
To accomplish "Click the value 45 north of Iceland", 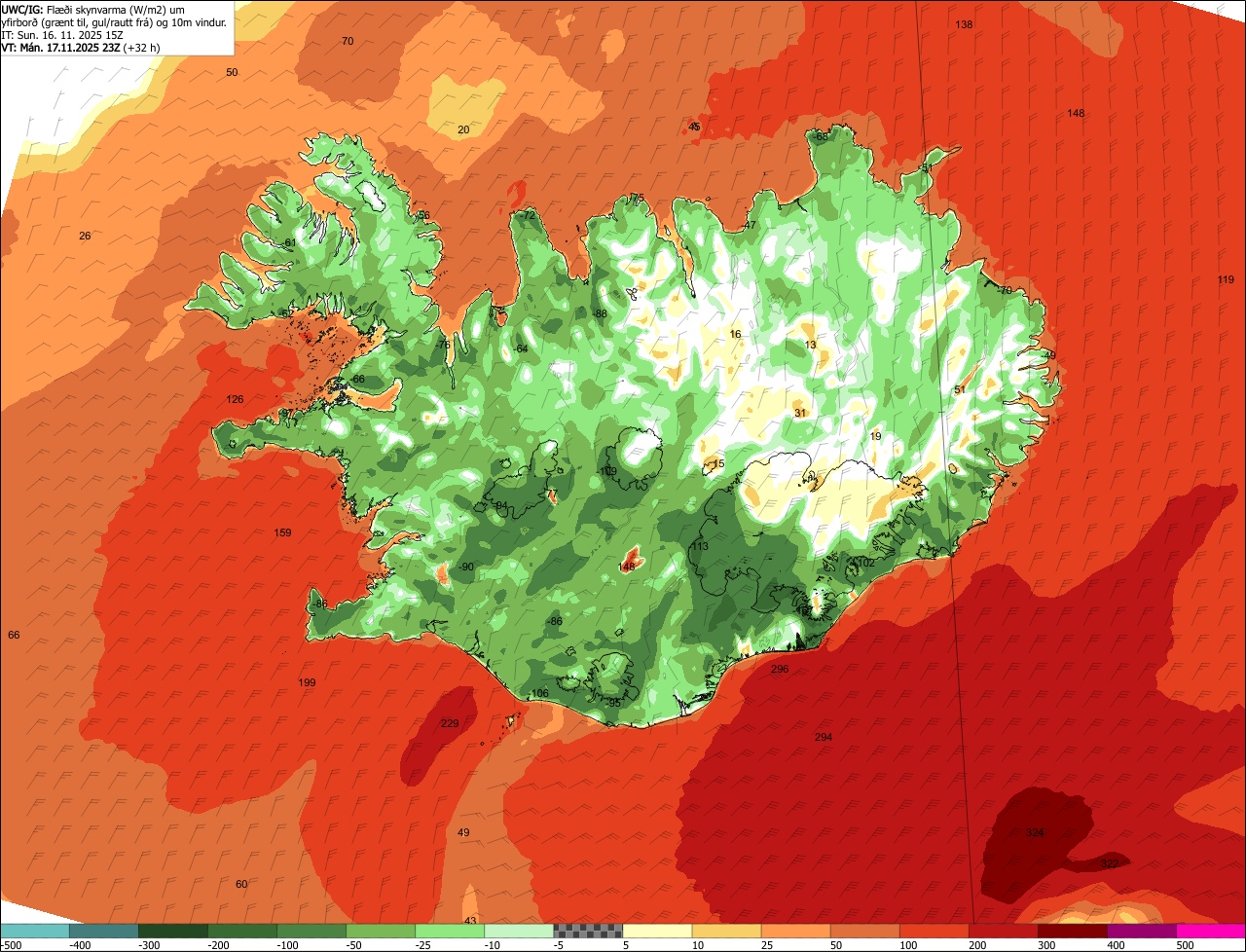I will (x=694, y=128).
